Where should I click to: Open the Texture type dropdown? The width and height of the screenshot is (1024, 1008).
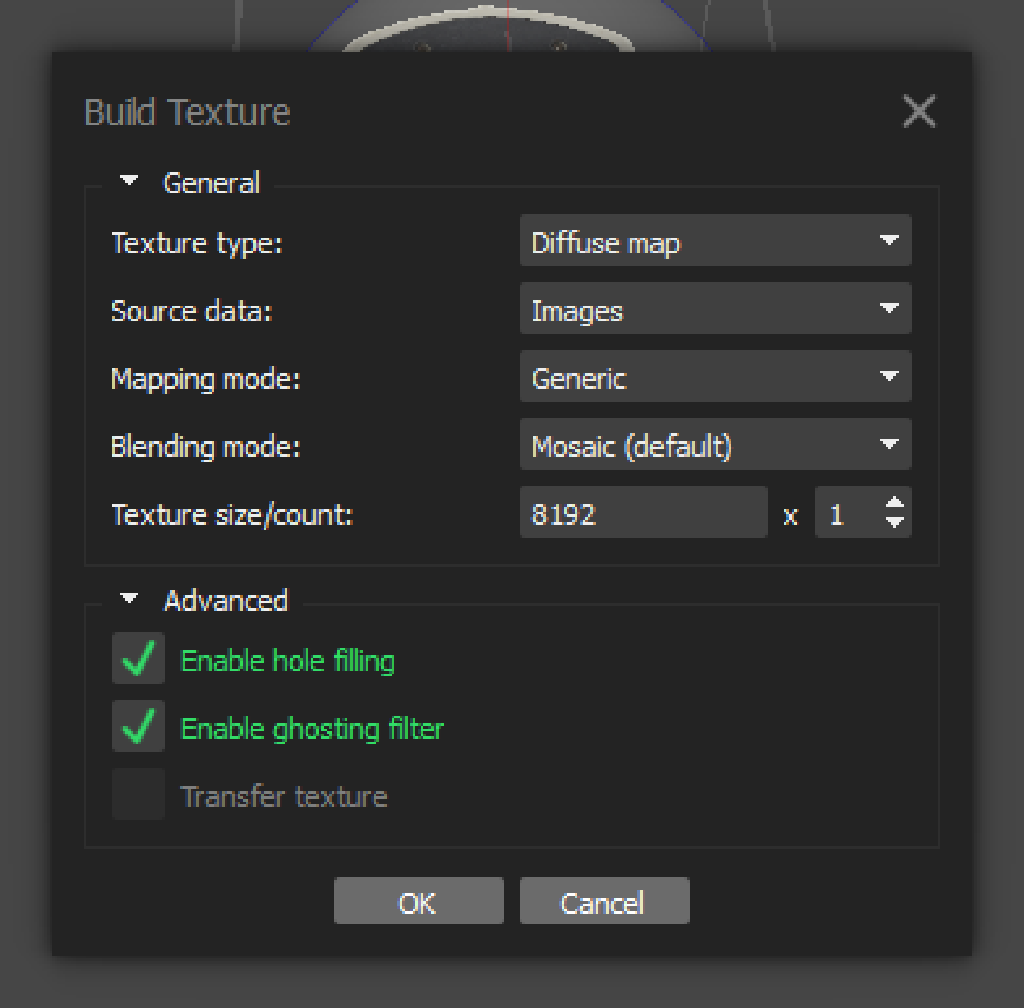715,241
